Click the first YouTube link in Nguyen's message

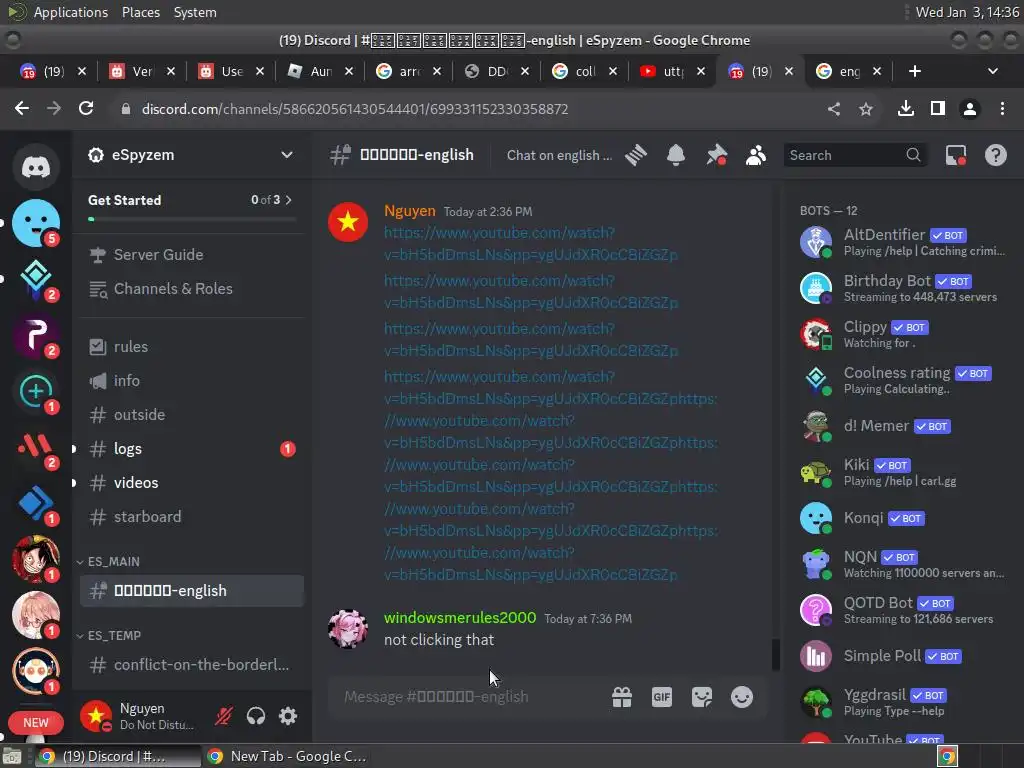(x=530, y=244)
